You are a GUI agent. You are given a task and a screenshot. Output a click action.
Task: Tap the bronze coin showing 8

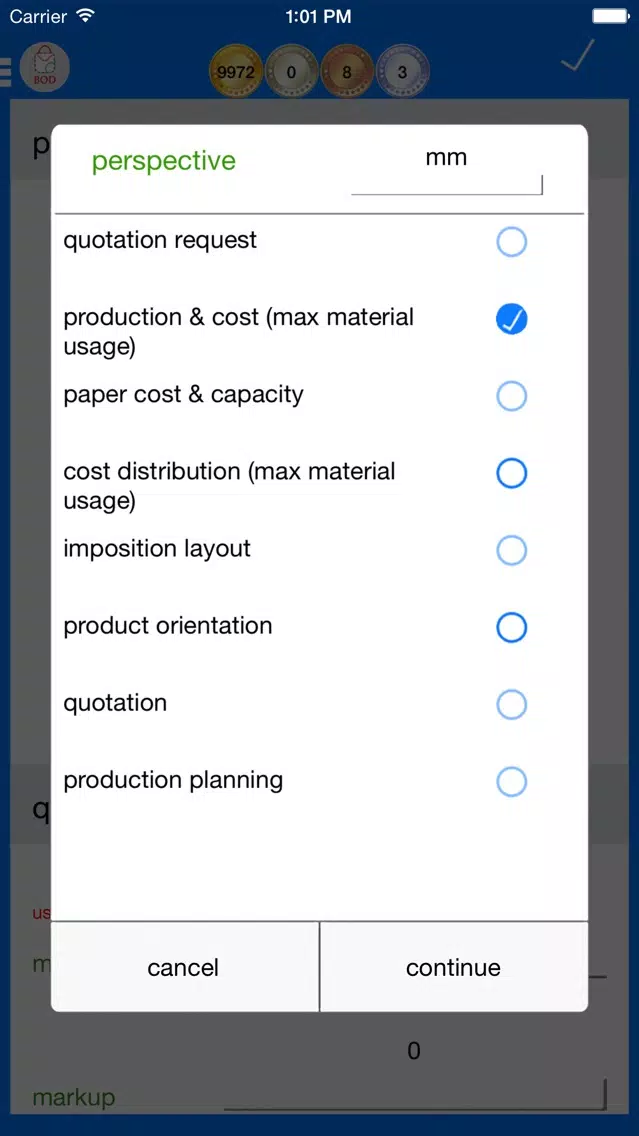[346, 72]
